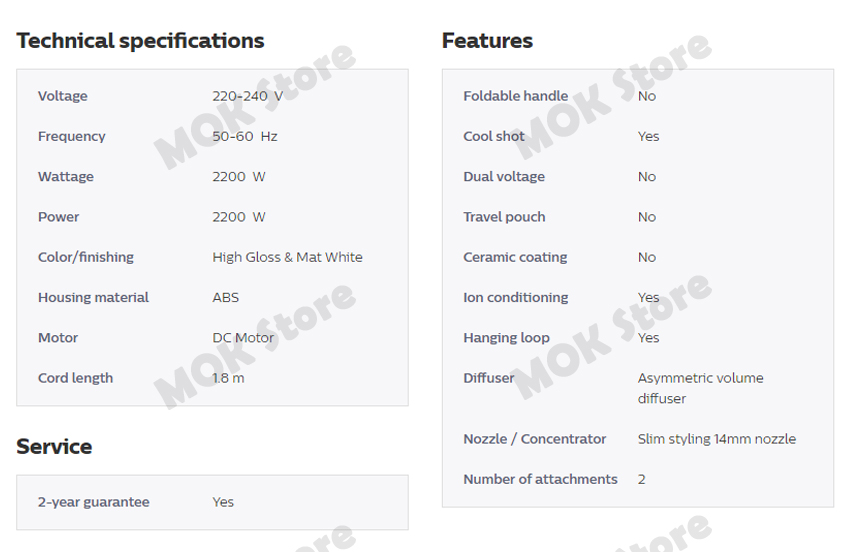850x552 pixels.
Task: Click the 220-240 V value
Action: [247, 96]
